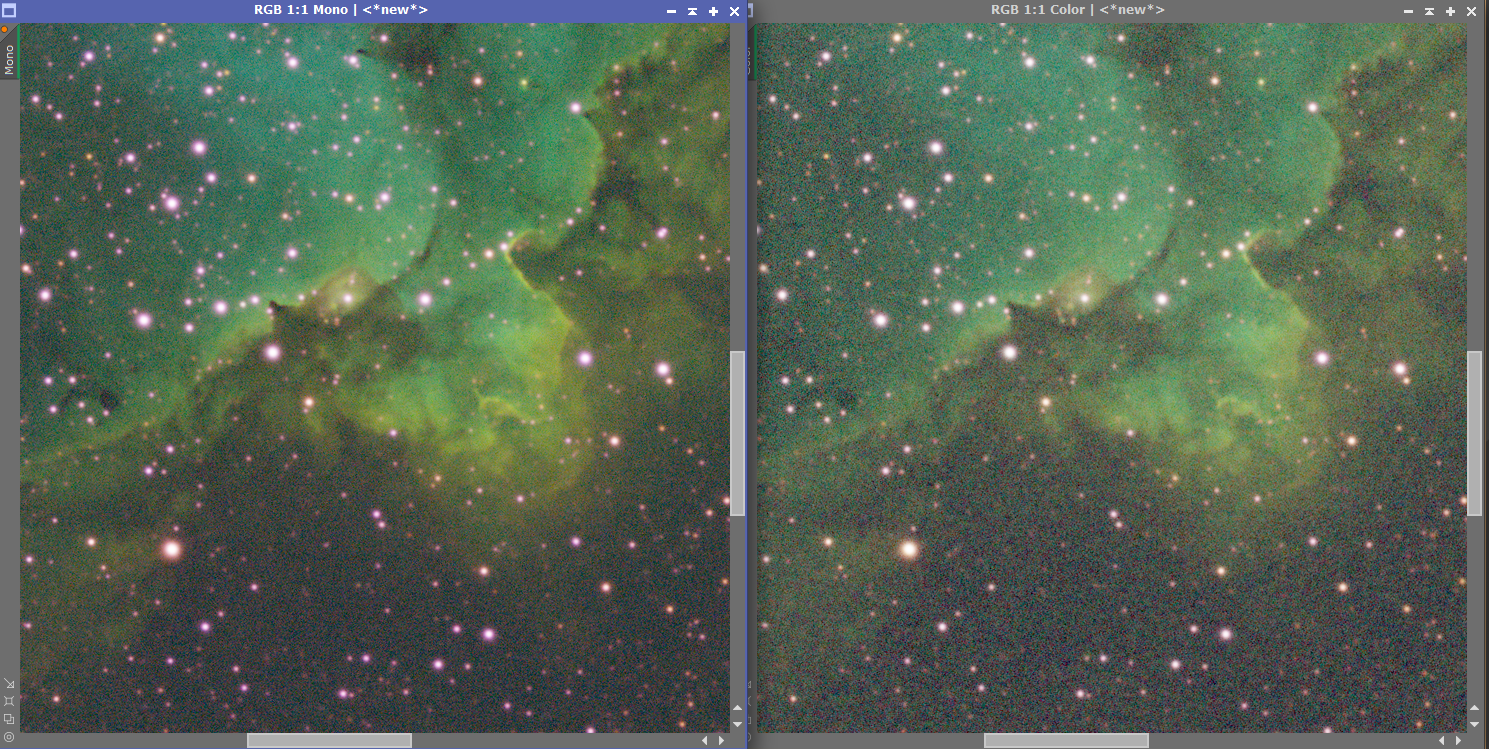Screen dimensions: 1489x749
Task: Click the window icon on Mono title bar
Action: 9,10
